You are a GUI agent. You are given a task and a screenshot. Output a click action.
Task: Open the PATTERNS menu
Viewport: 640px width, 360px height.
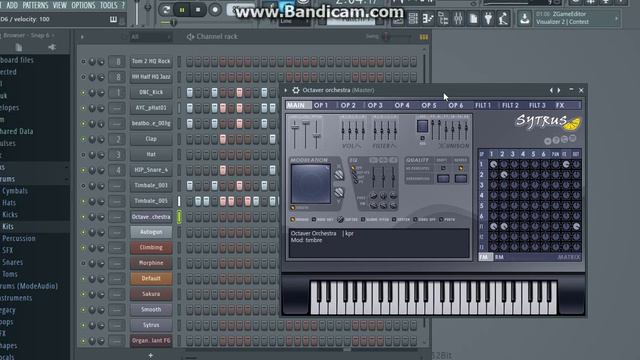tap(35, 5)
